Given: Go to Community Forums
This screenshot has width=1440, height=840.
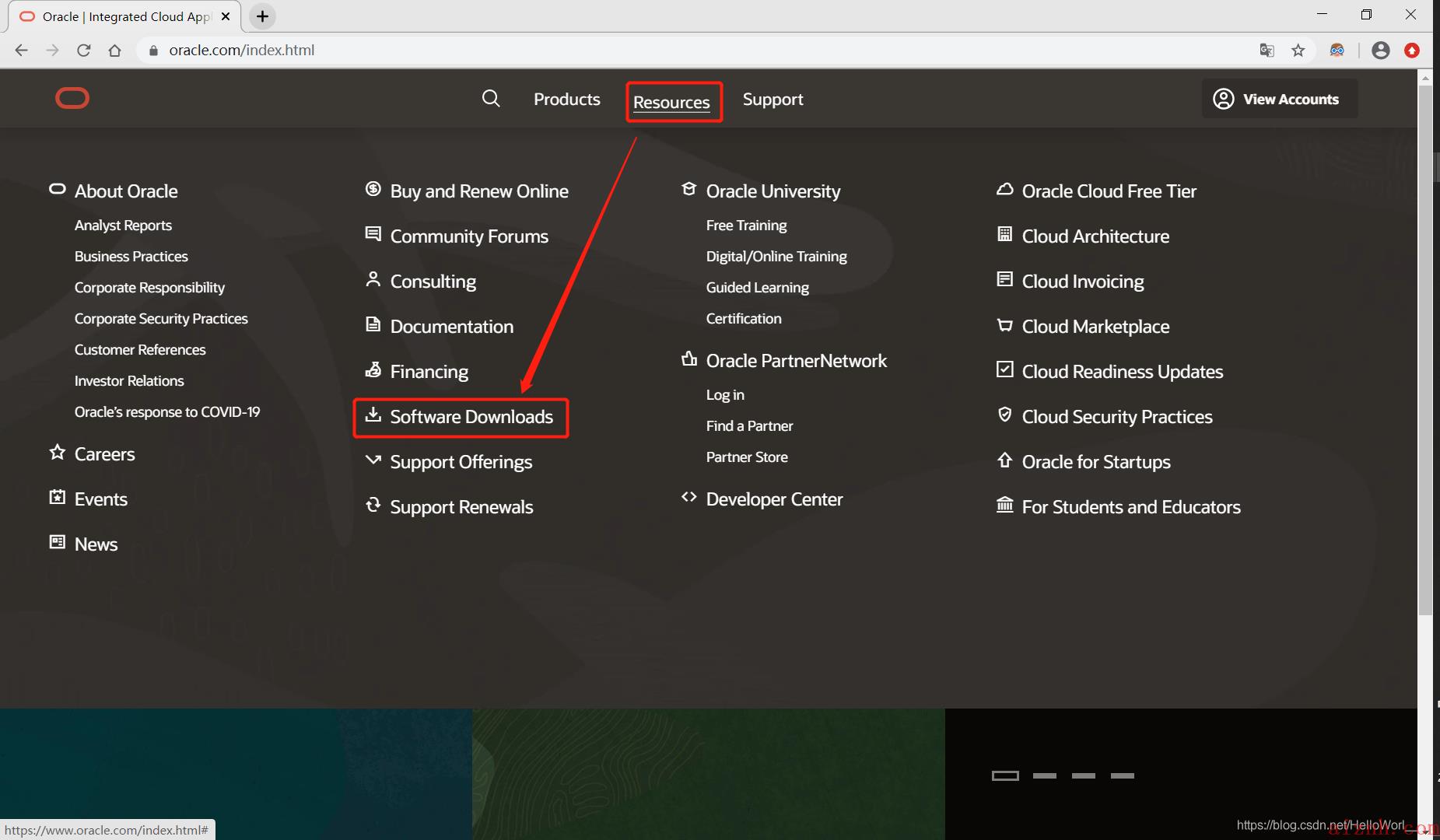Looking at the screenshot, I should [469, 236].
